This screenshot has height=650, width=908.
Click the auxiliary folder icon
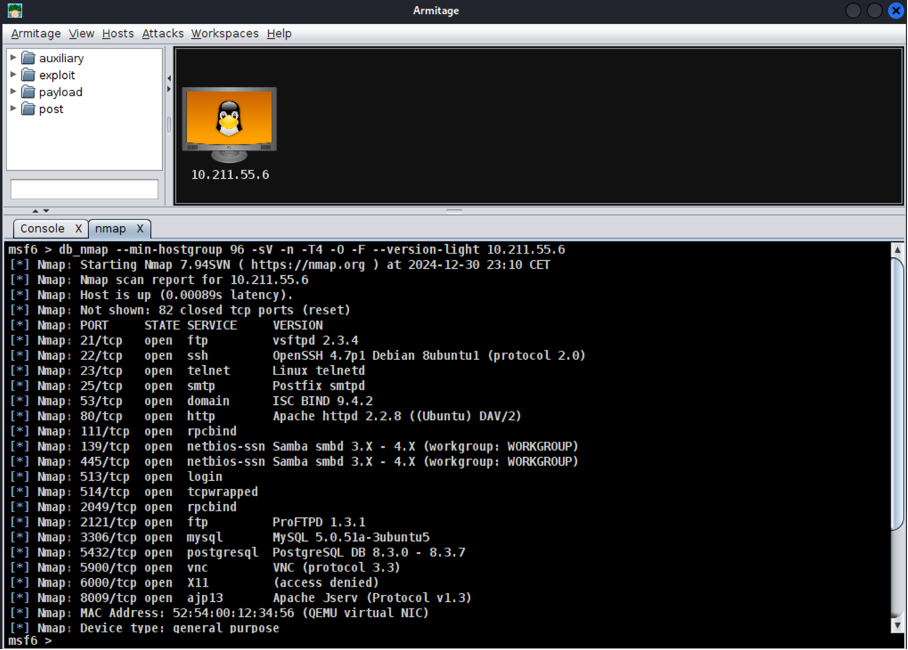(28, 58)
